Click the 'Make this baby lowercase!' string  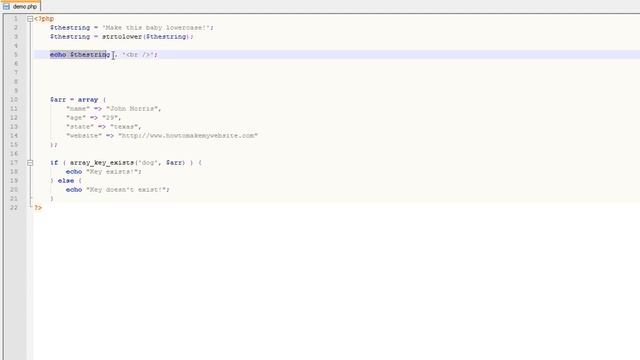(156, 28)
